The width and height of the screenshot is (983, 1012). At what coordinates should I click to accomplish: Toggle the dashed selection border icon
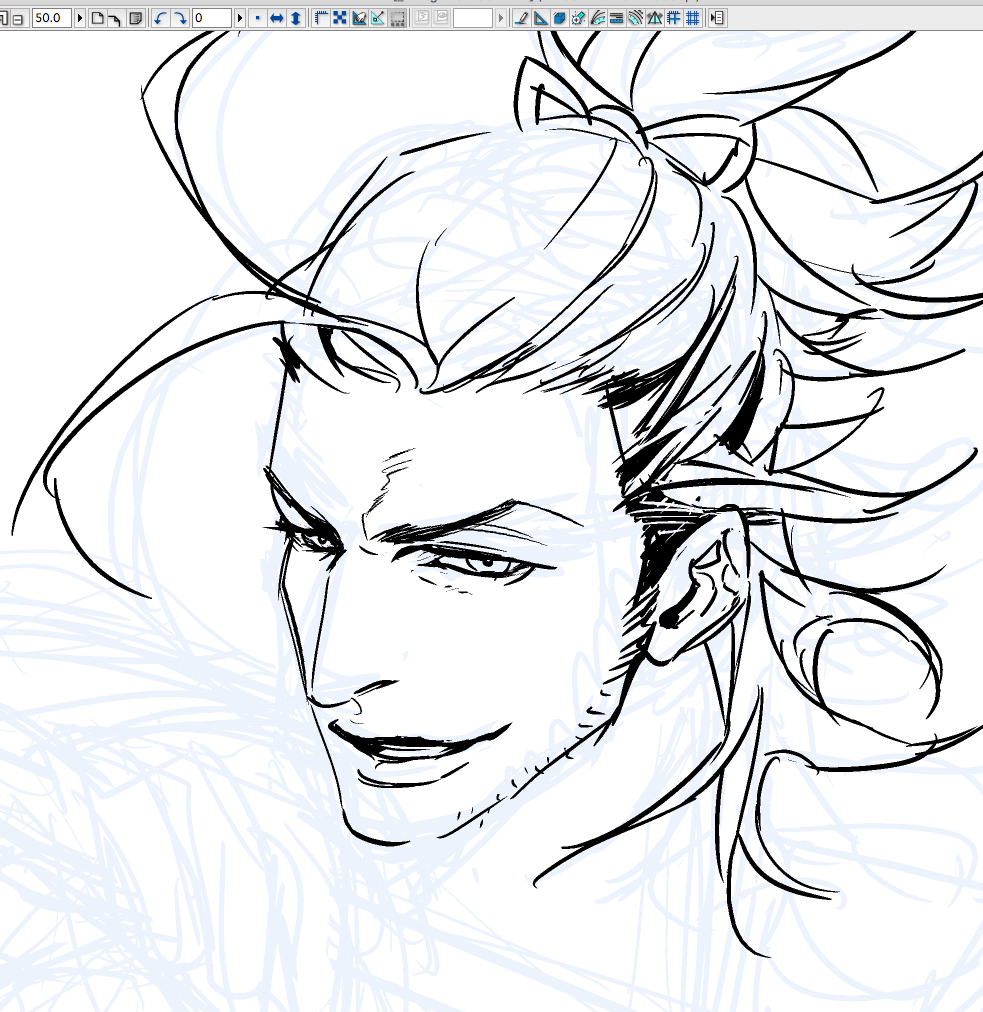pos(398,18)
